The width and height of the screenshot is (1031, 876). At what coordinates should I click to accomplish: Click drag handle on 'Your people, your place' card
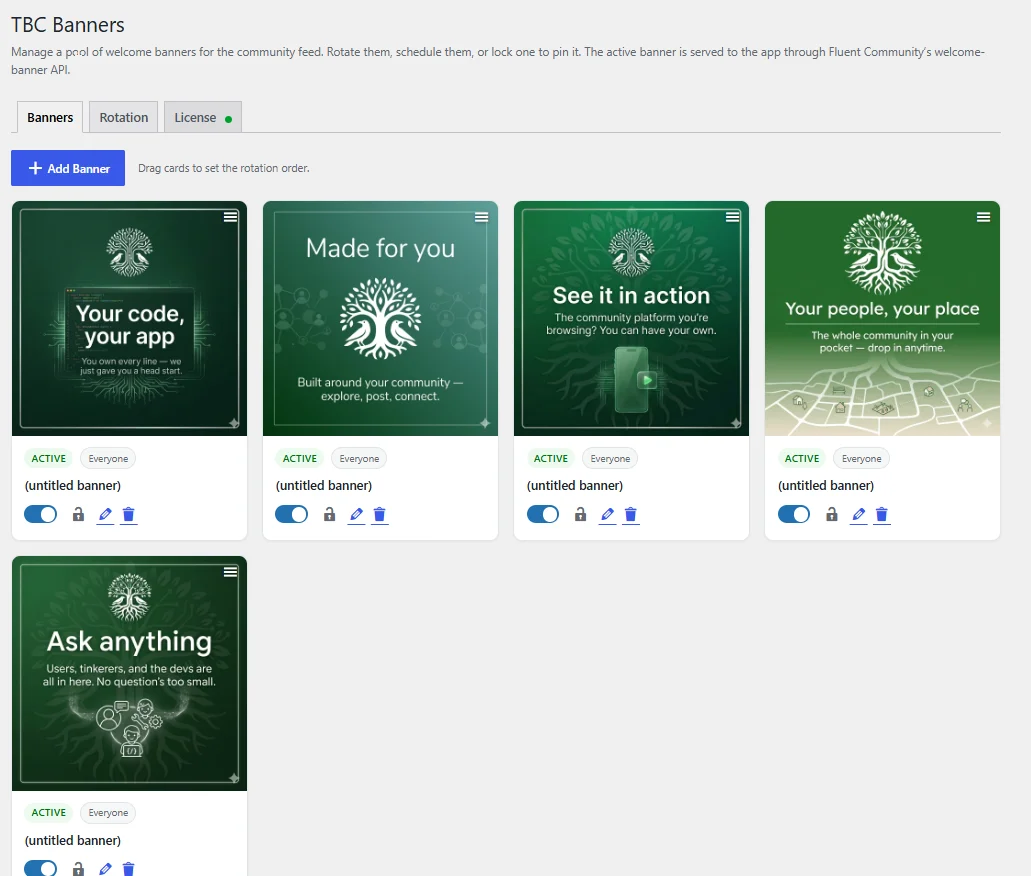click(984, 217)
